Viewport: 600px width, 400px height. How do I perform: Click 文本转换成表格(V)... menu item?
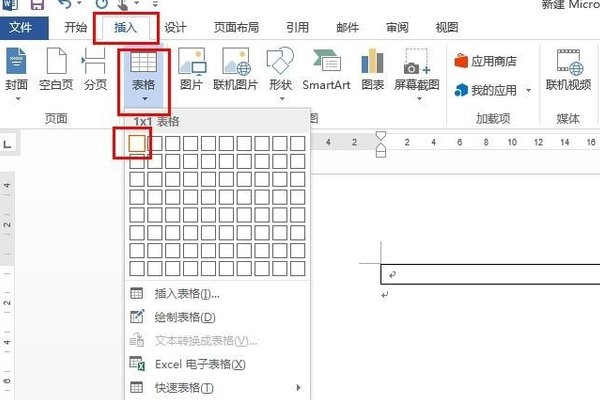[x=217, y=341]
